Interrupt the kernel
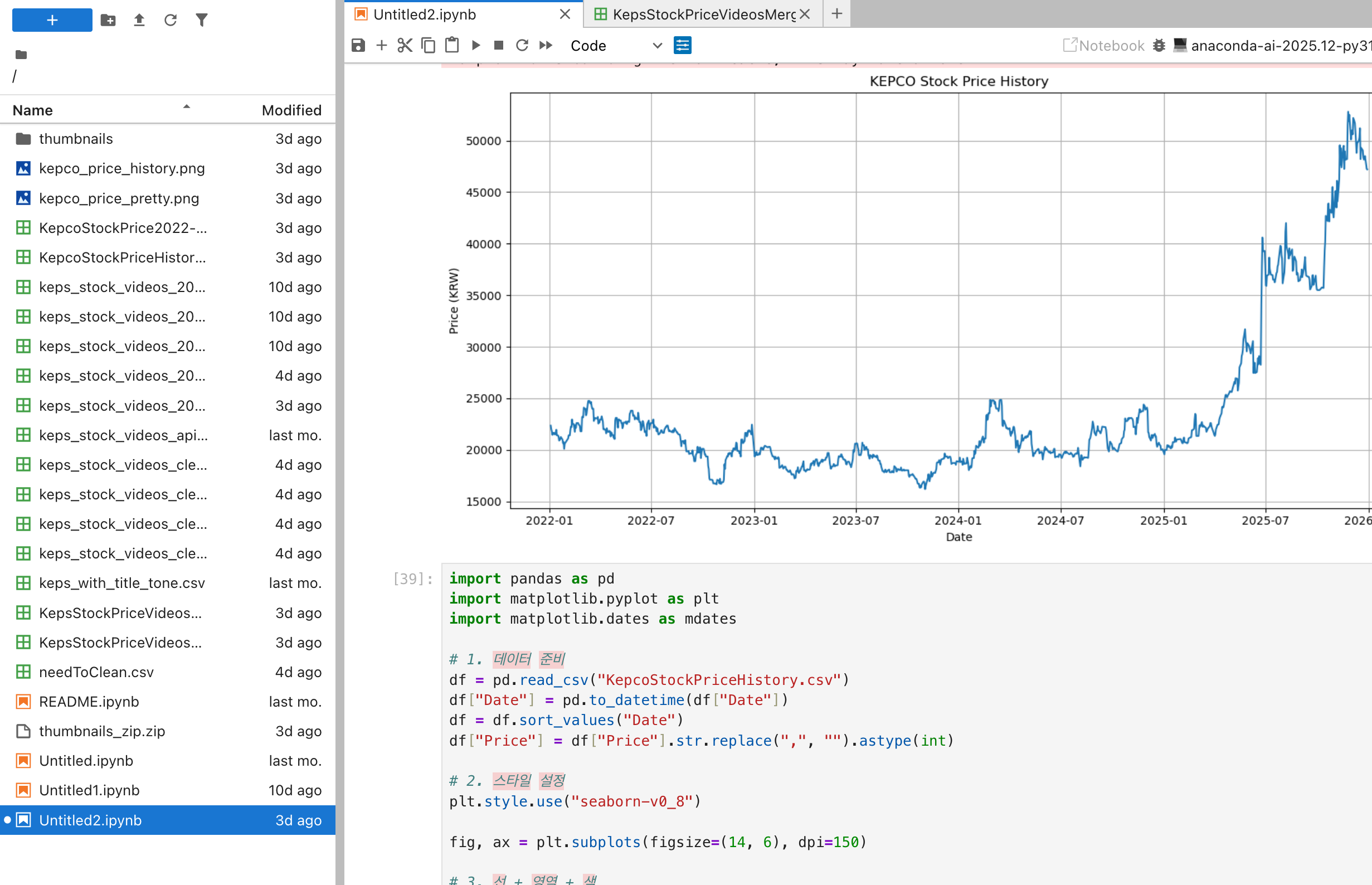The width and height of the screenshot is (1372, 885). [x=499, y=45]
